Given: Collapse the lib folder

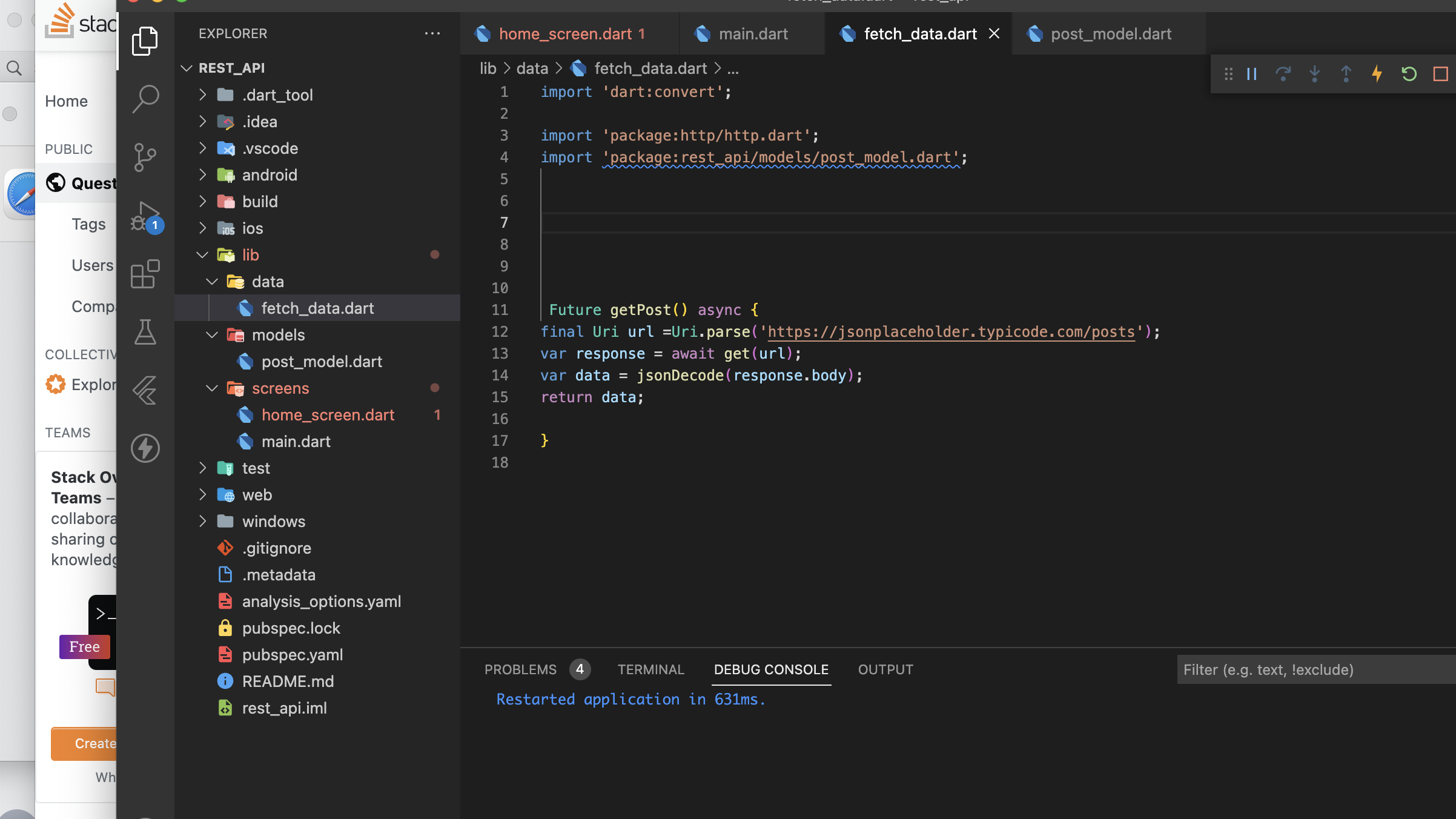Looking at the screenshot, I should click(317, 254).
